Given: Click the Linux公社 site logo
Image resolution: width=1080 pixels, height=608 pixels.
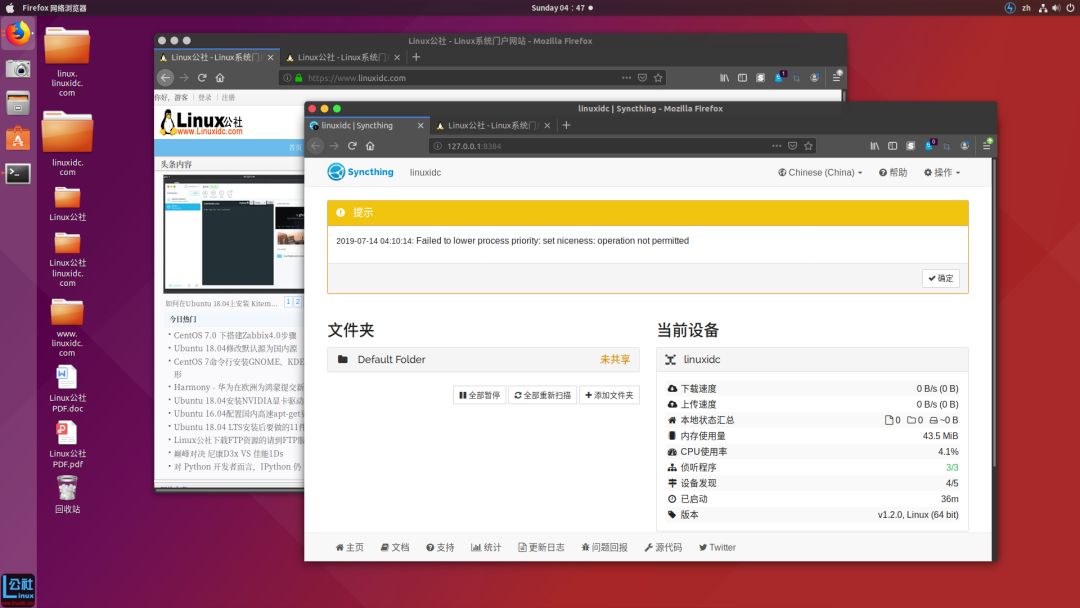Looking at the screenshot, I should 202,123.
